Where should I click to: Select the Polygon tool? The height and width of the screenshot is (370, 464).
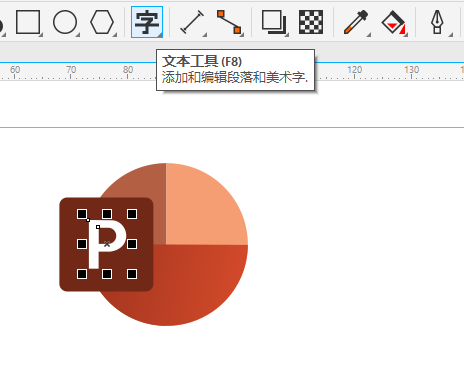102,22
